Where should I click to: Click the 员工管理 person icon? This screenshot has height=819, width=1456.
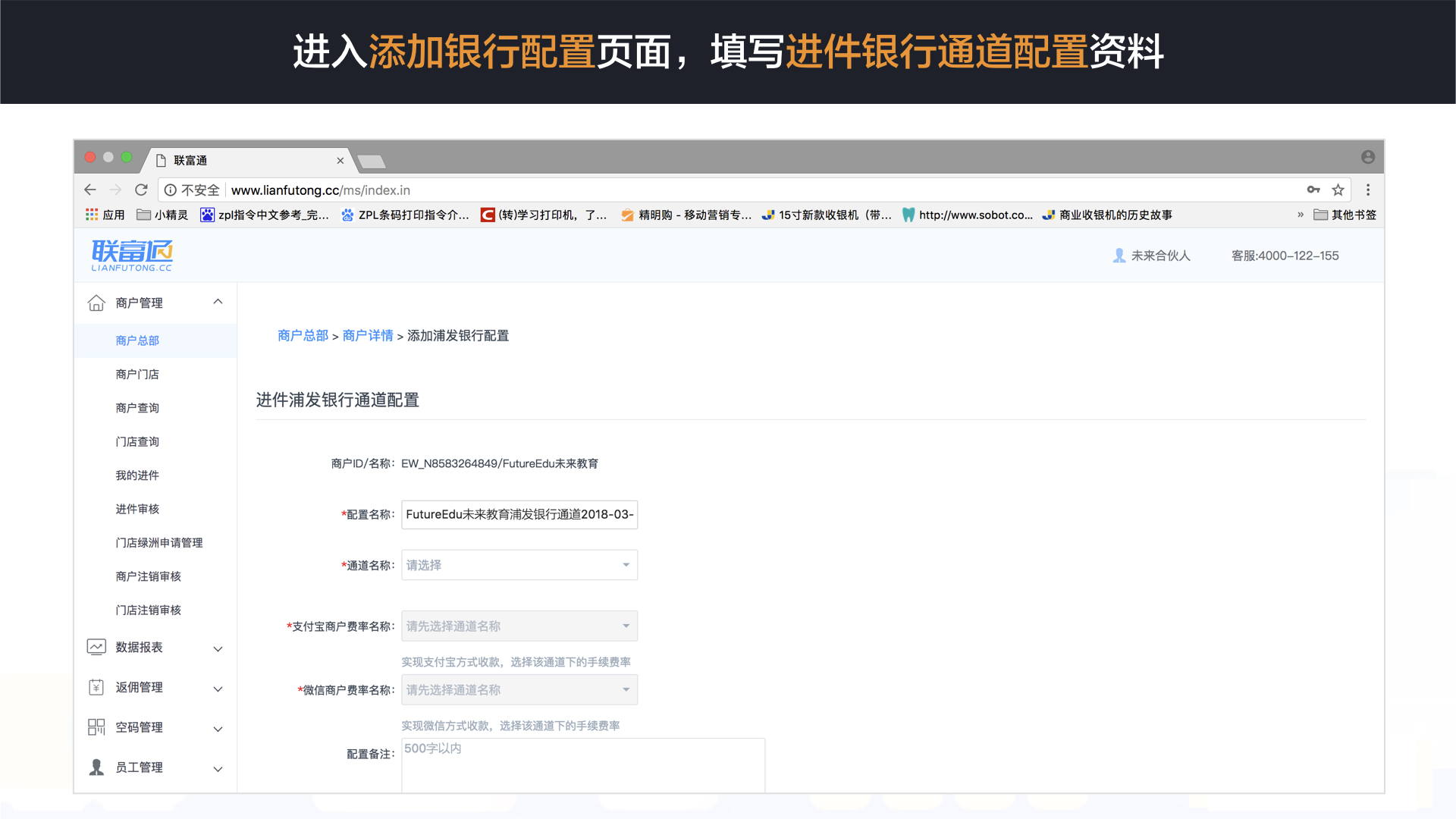(x=96, y=767)
